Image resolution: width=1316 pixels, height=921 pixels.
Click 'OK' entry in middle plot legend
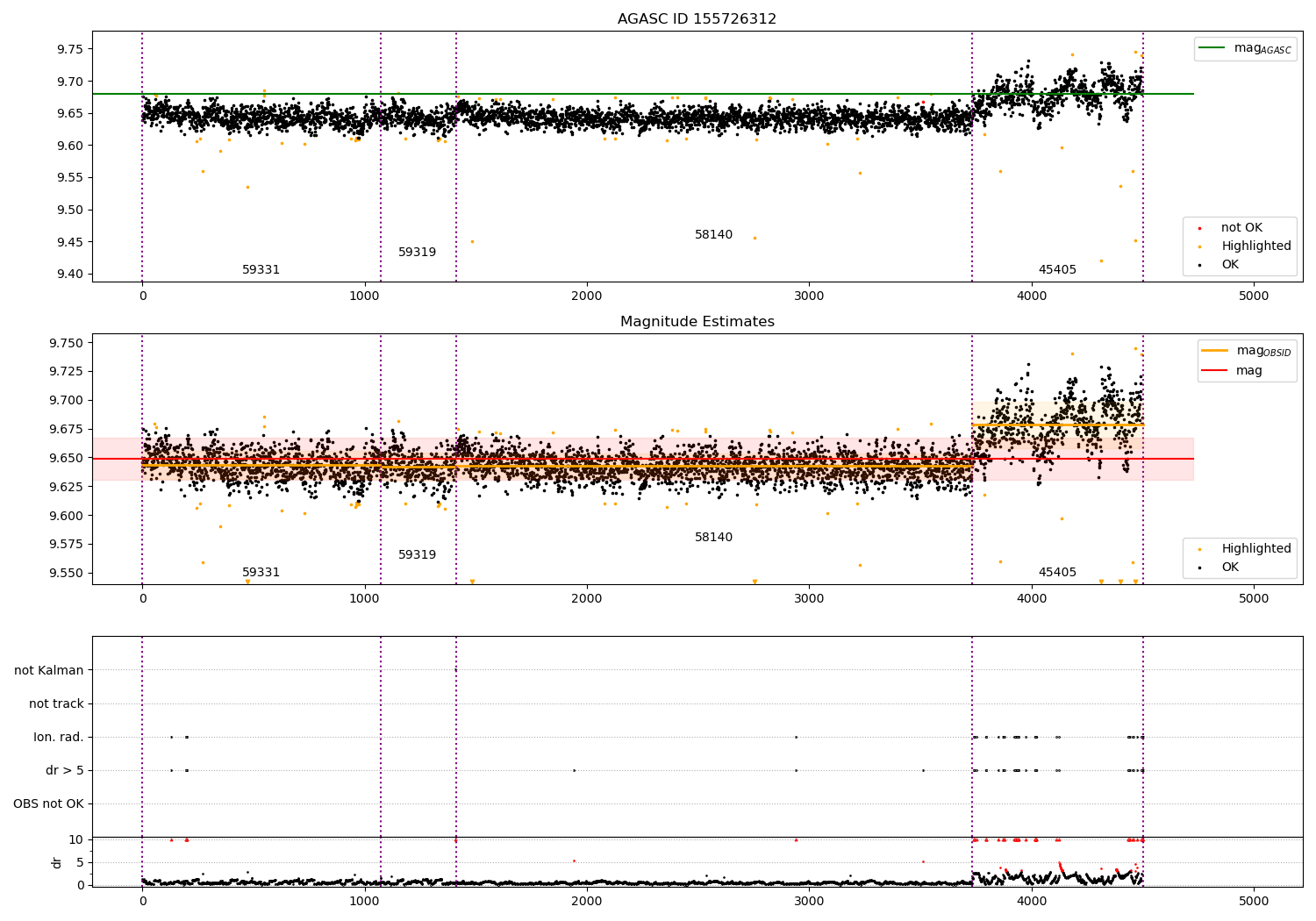pos(1217,568)
